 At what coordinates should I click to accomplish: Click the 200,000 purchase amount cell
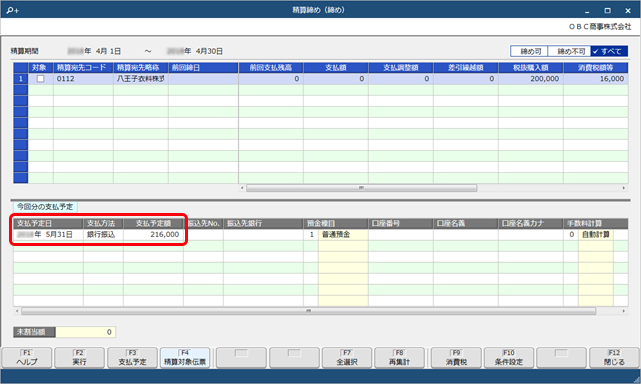point(531,79)
